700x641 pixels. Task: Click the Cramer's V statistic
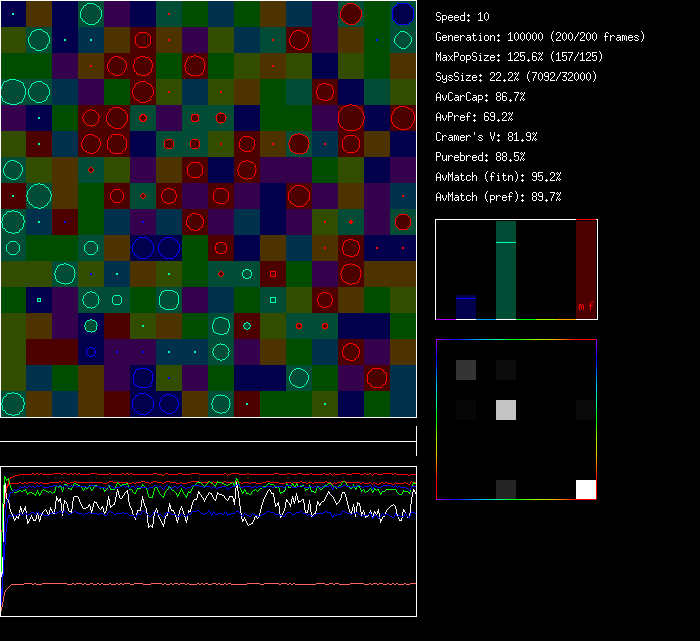tap(486, 137)
